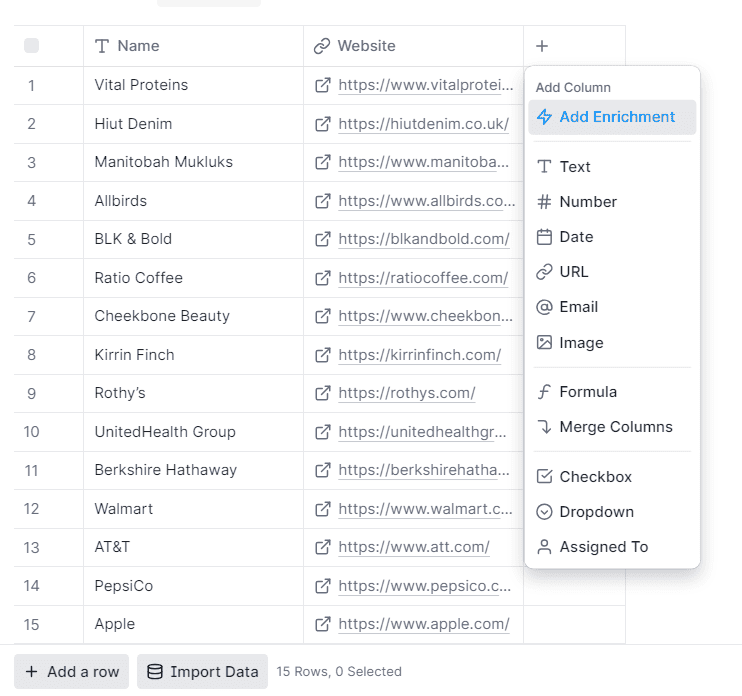The image size is (742, 696).
Task: Click external link icon beside Walmart website
Action: click(323, 509)
